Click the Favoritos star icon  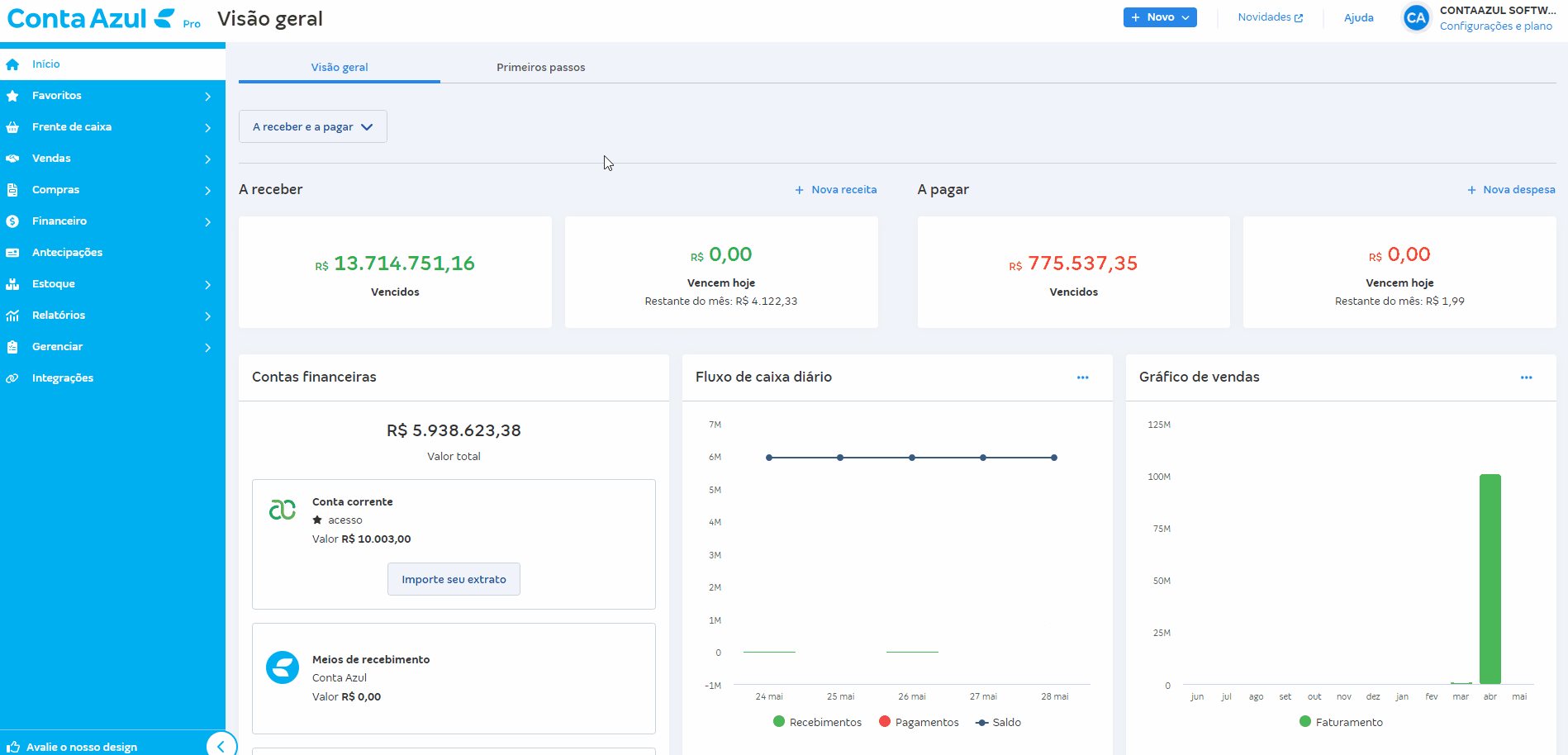coord(12,96)
